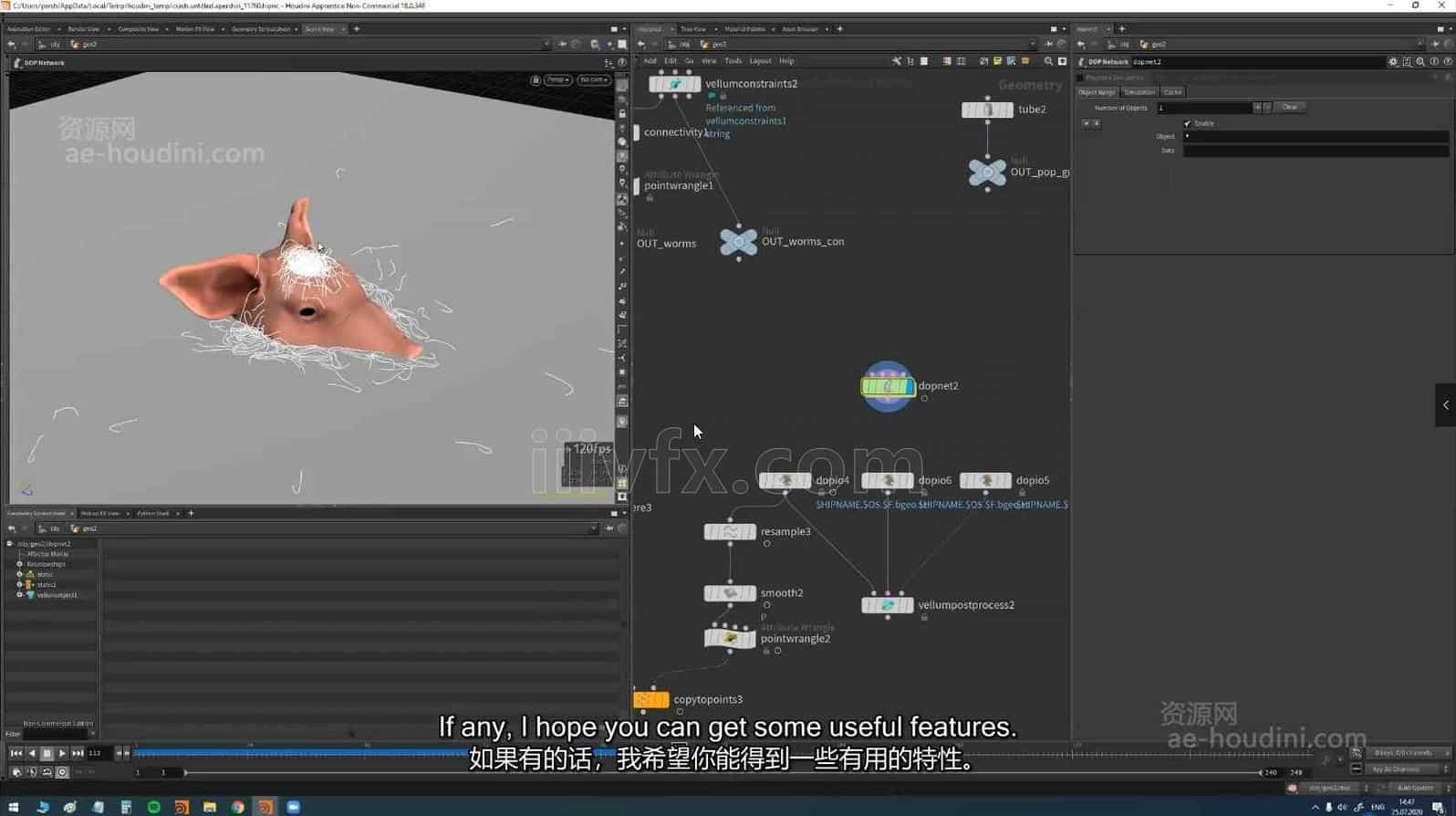Viewport: 1456px width, 816px height.
Task: Open Spotify from the taskbar
Action: pos(153,807)
